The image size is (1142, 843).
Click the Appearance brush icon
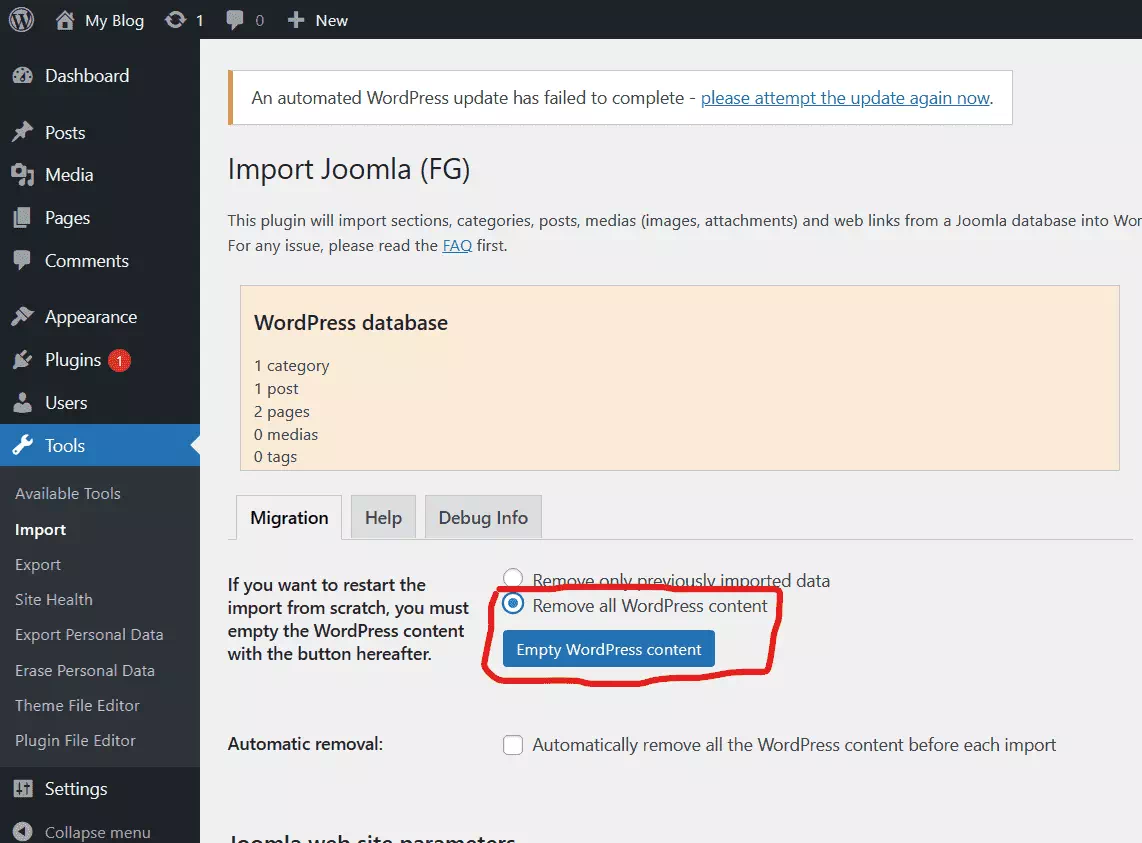pyautogui.click(x=23, y=316)
